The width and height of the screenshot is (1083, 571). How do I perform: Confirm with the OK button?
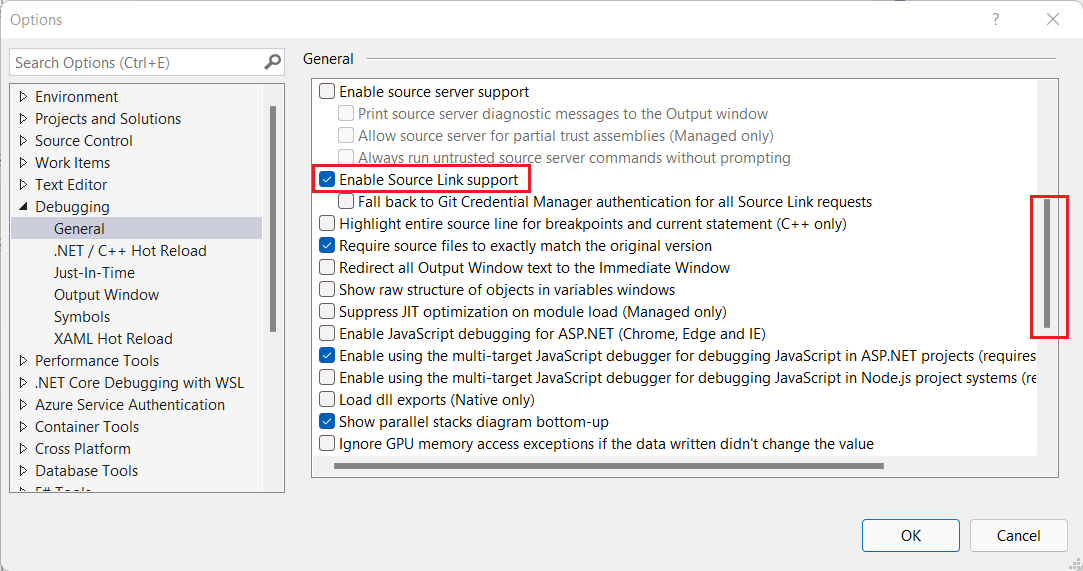(910, 536)
